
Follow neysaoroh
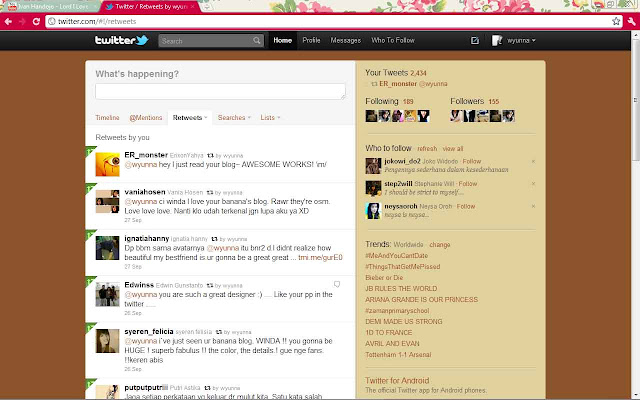coord(466,206)
